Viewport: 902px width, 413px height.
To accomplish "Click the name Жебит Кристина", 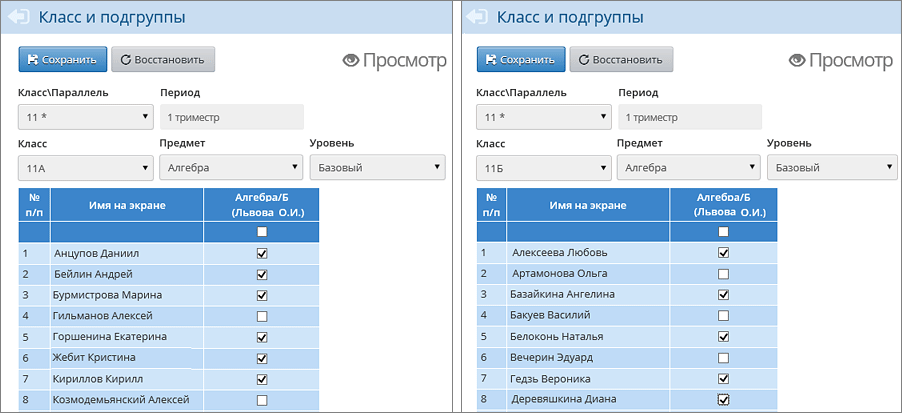I will click(94, 357).
